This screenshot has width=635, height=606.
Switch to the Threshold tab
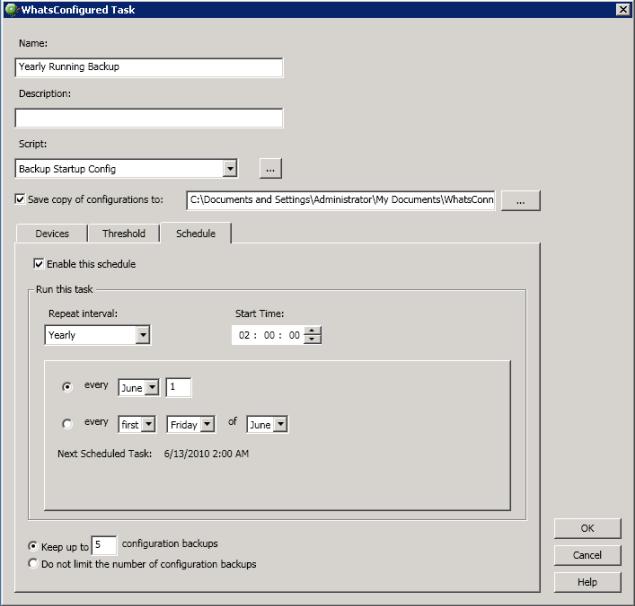pos(123,233)
